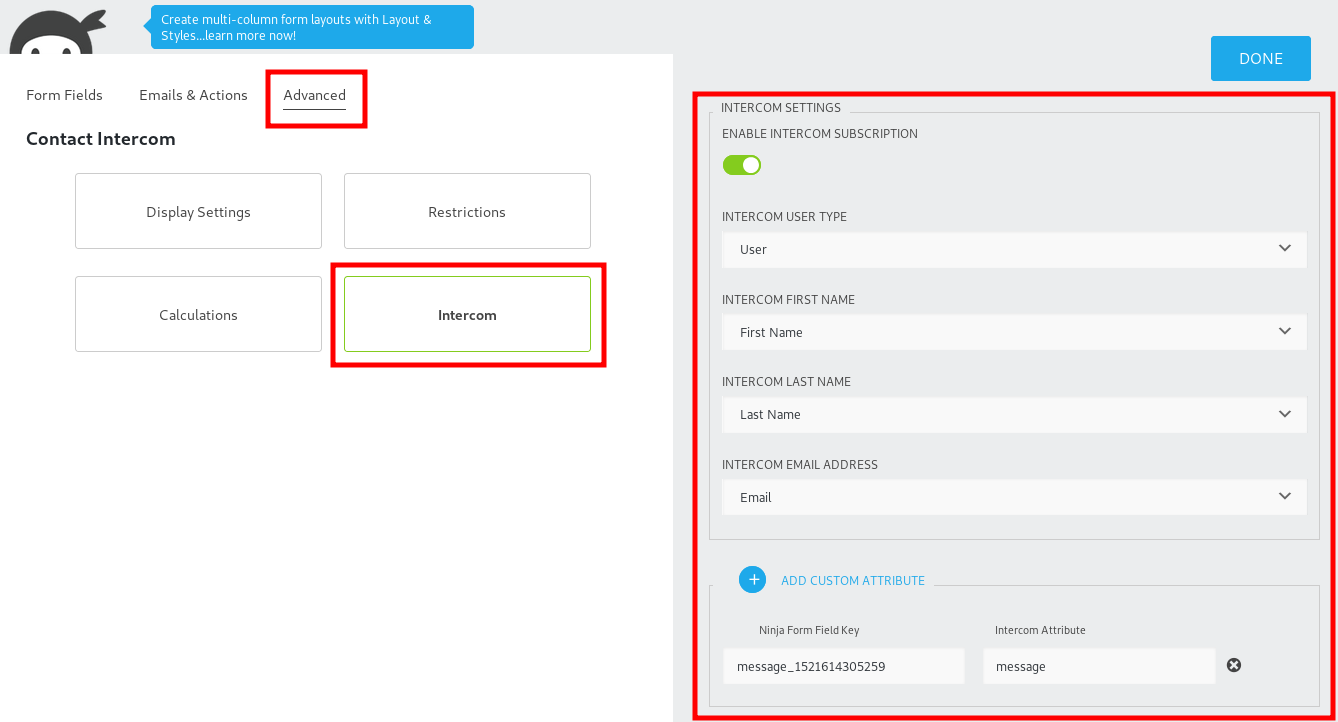This screenshot has width=1338, height=722.
Task: Click the Ninja Forms mascot logo
Action: [58, 34]
